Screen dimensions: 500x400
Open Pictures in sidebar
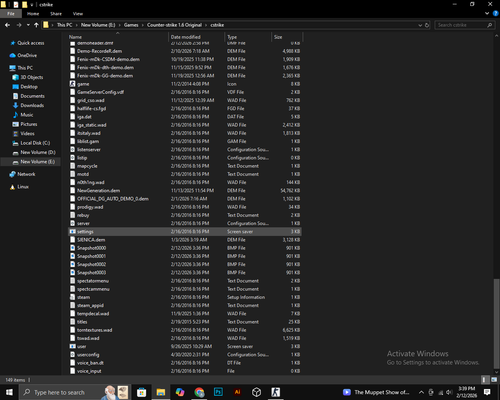click(29, 124)
